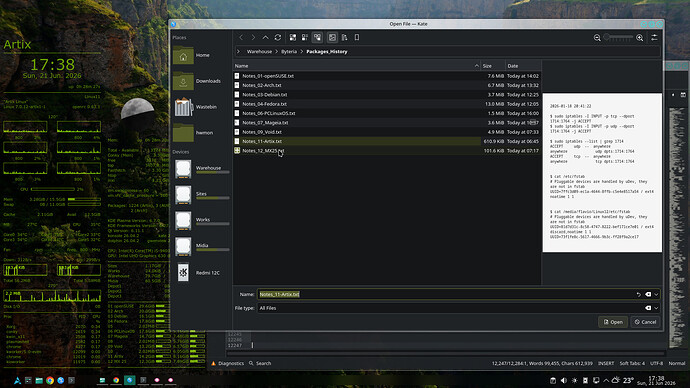Expand breadcrumb path leading chevron
Image resolution: width=690 pixels, height=388 pixels.
239,52
